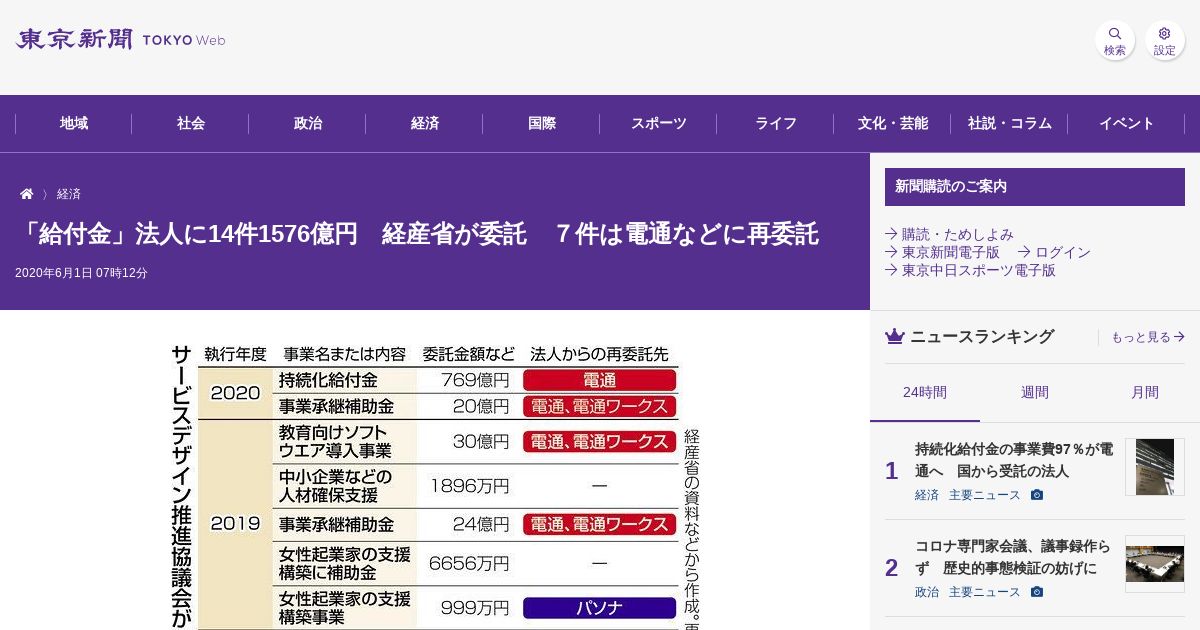Viewport: 1200px width, 630px height.
Task: Click 主要ニュース tag under ranking article 1
Action: pyautogui.click(x=985, y=495)
